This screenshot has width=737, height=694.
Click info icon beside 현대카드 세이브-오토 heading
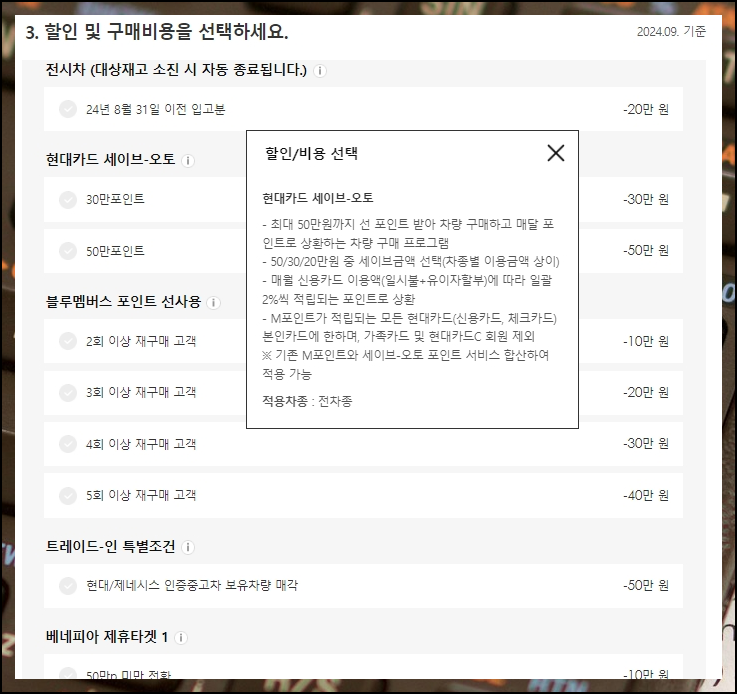[x=188, y=161]
